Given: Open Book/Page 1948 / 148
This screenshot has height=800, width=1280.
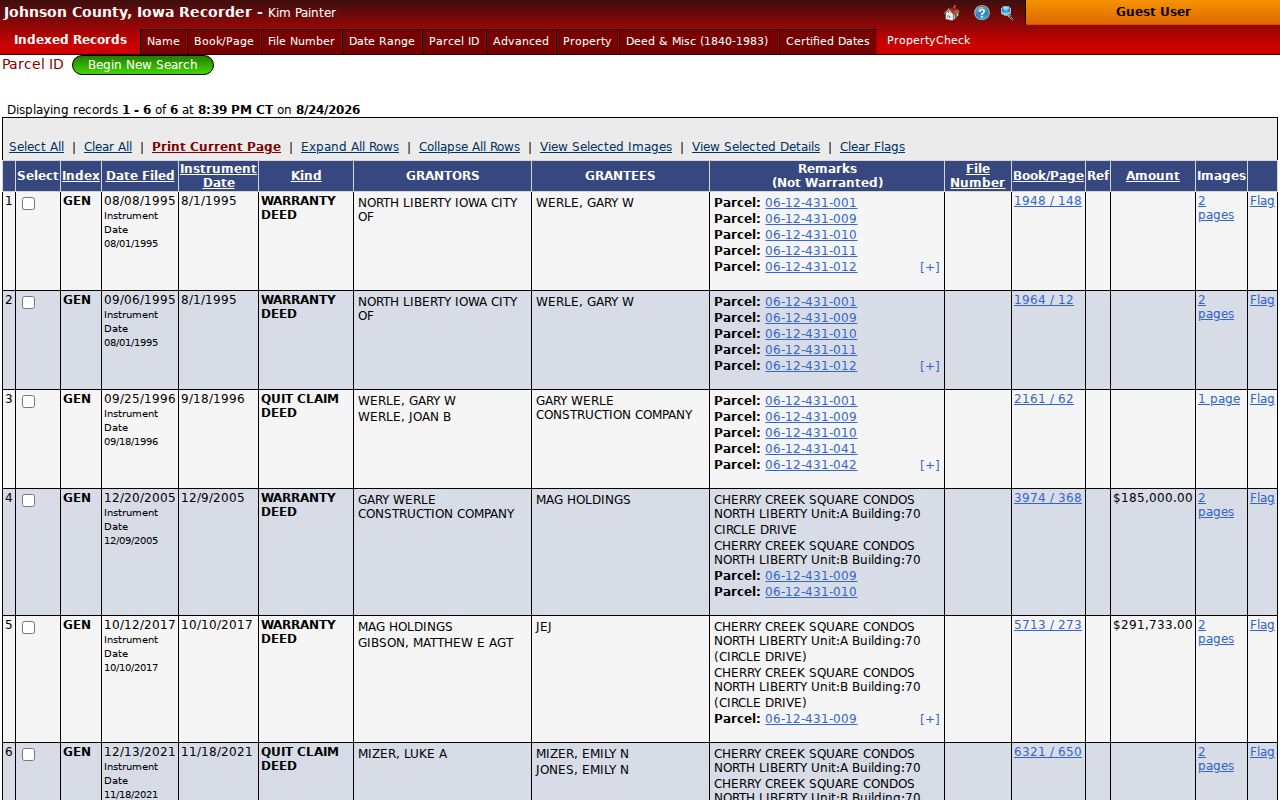Looking at the screenshot, I should [x=1048, y=201].
